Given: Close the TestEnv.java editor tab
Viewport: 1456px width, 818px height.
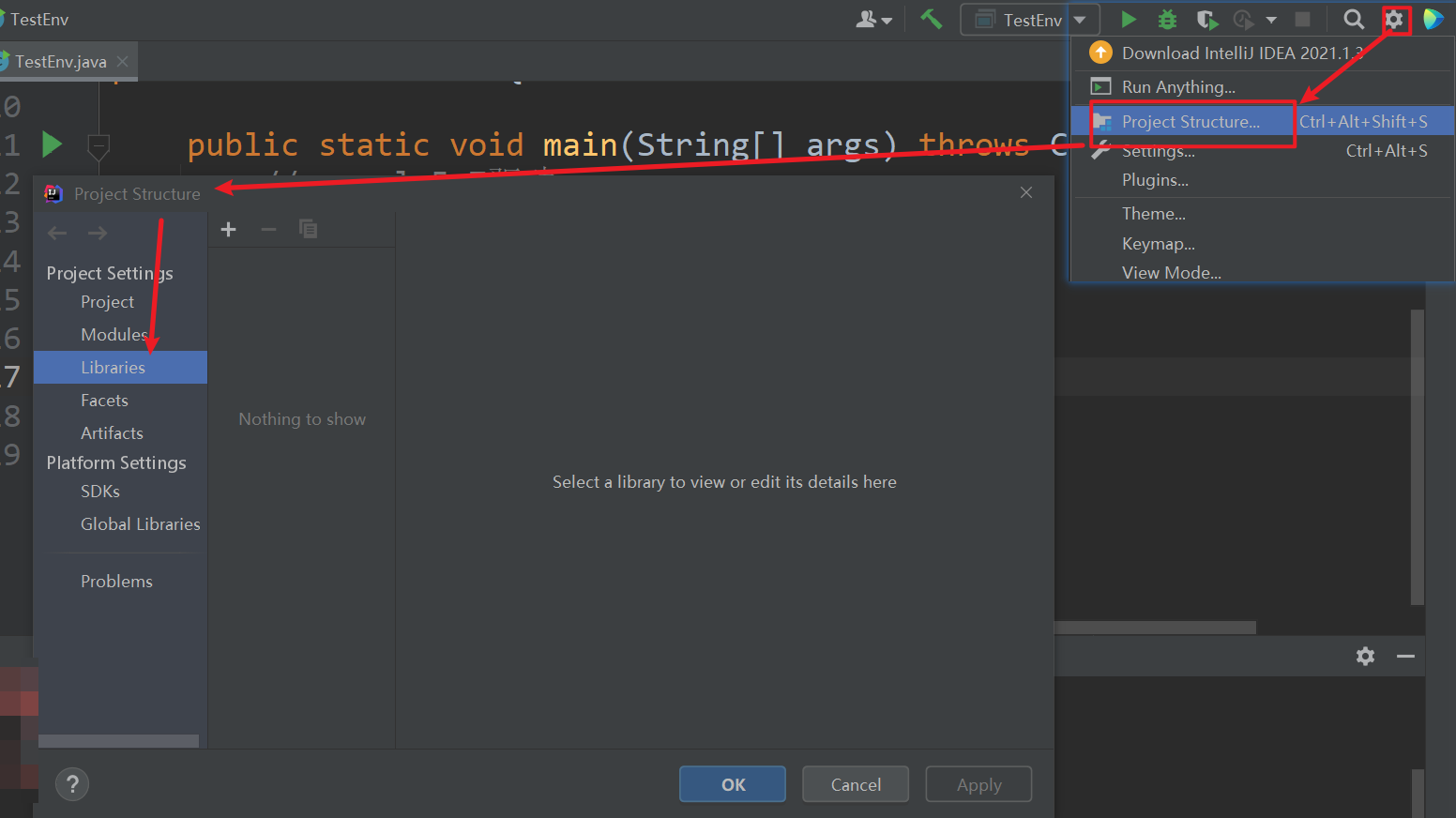Looking at the screenshot, I should click(122, 61).
